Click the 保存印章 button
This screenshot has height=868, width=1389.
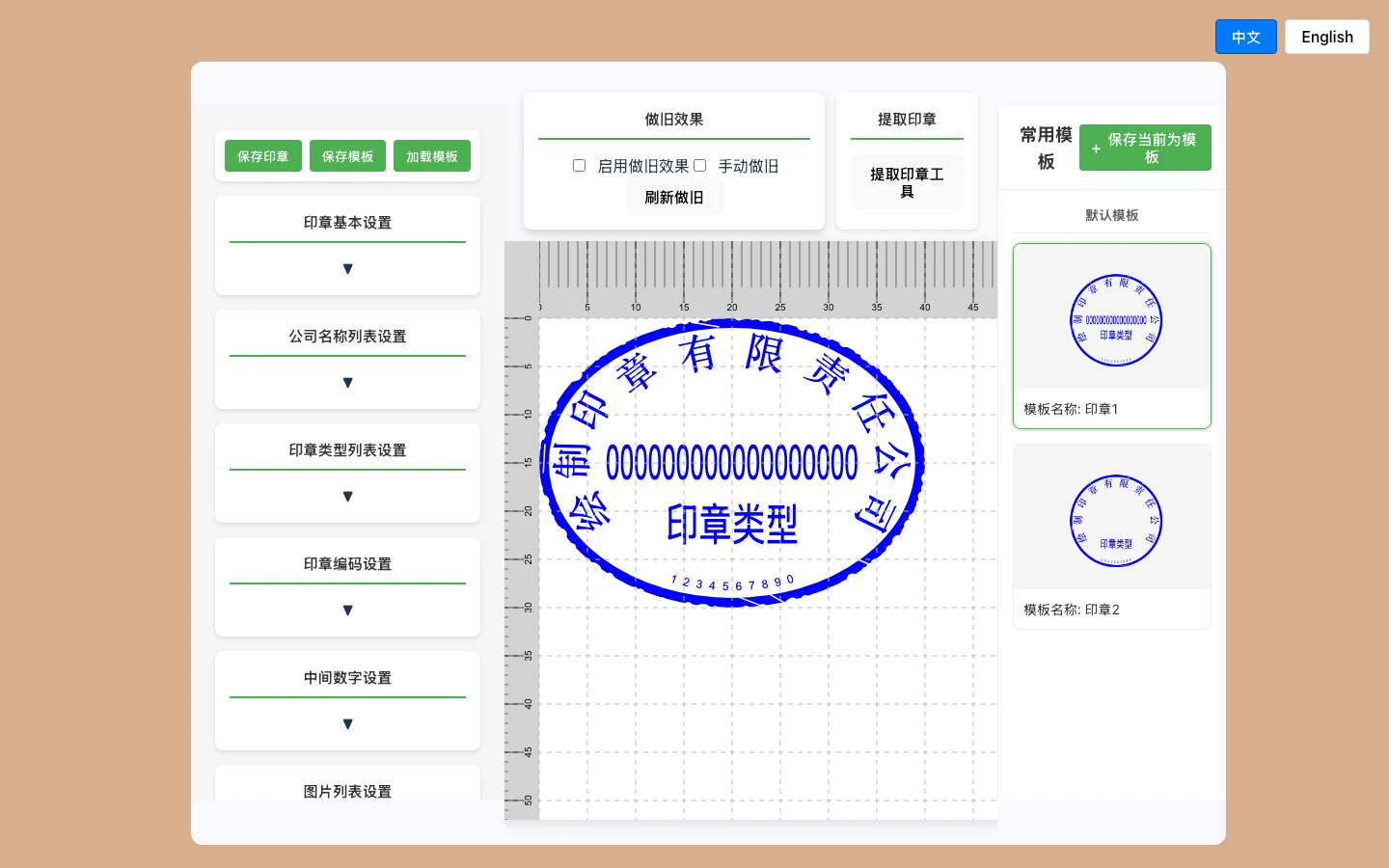coord(263,156)
